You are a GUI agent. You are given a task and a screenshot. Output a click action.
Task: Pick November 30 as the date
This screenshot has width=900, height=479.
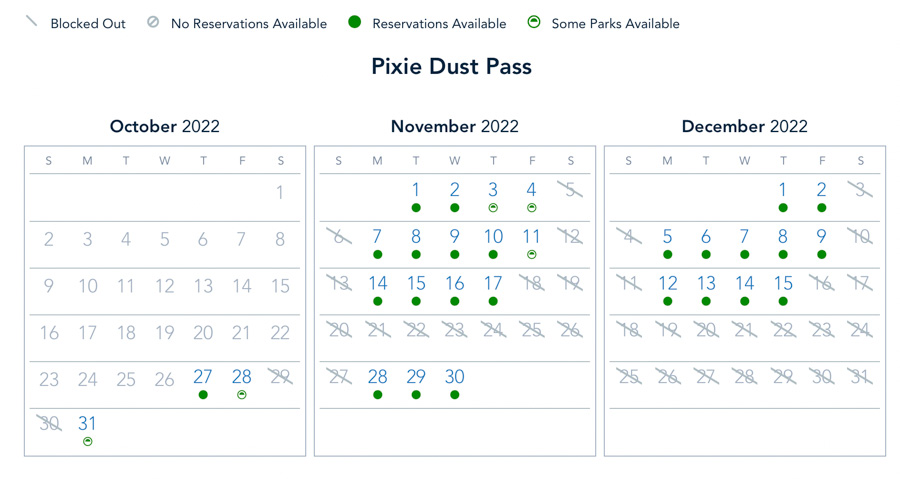coord(455,377)
